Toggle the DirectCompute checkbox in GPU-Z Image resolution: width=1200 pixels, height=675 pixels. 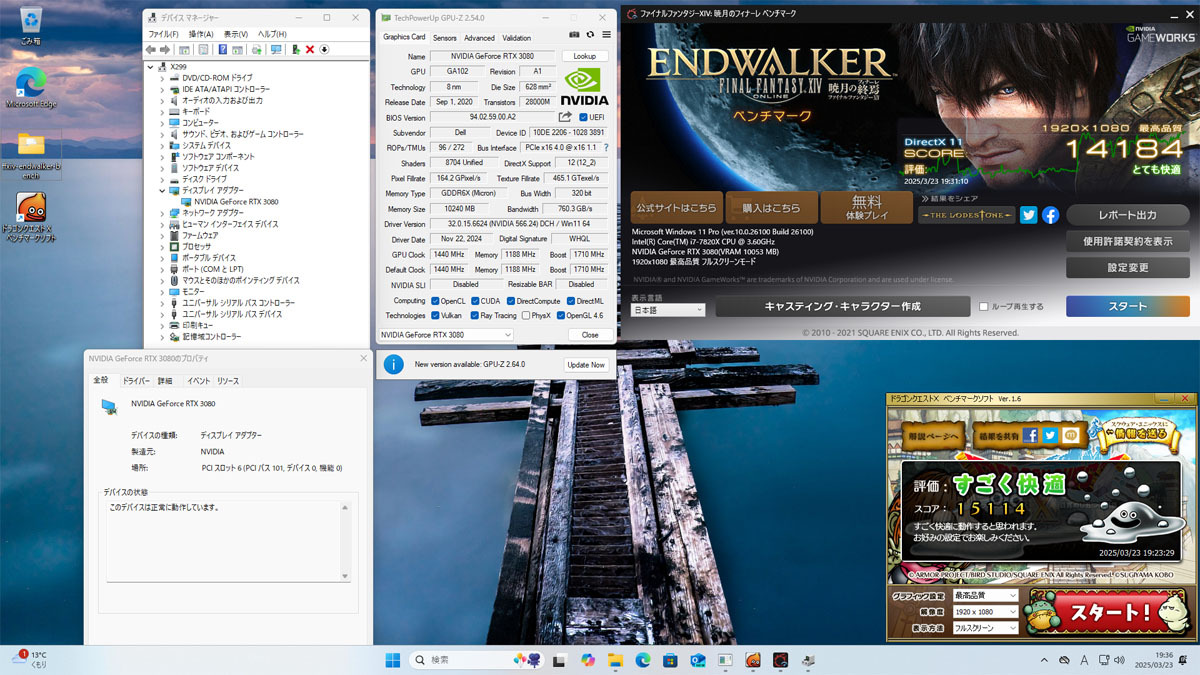pos(510,300)
